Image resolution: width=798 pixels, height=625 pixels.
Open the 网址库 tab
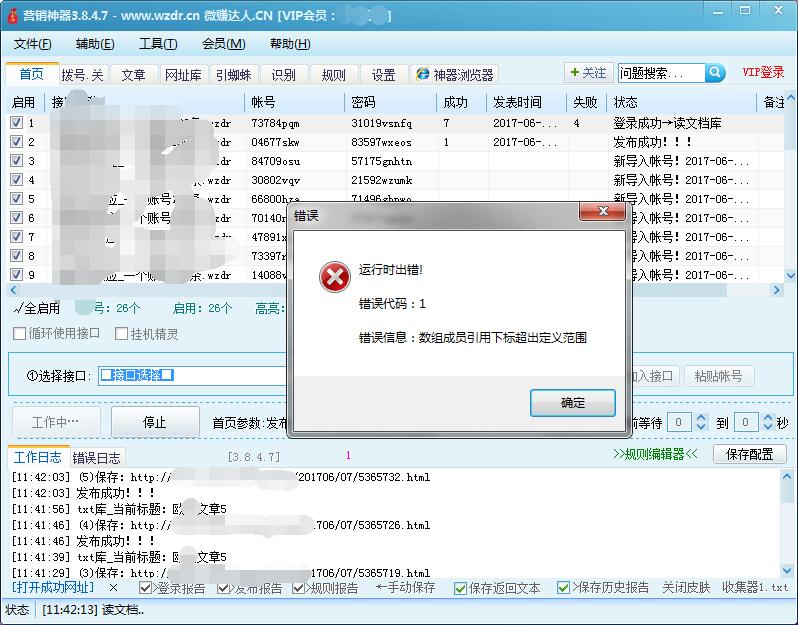pyautogui.click(x=183, y=75)
